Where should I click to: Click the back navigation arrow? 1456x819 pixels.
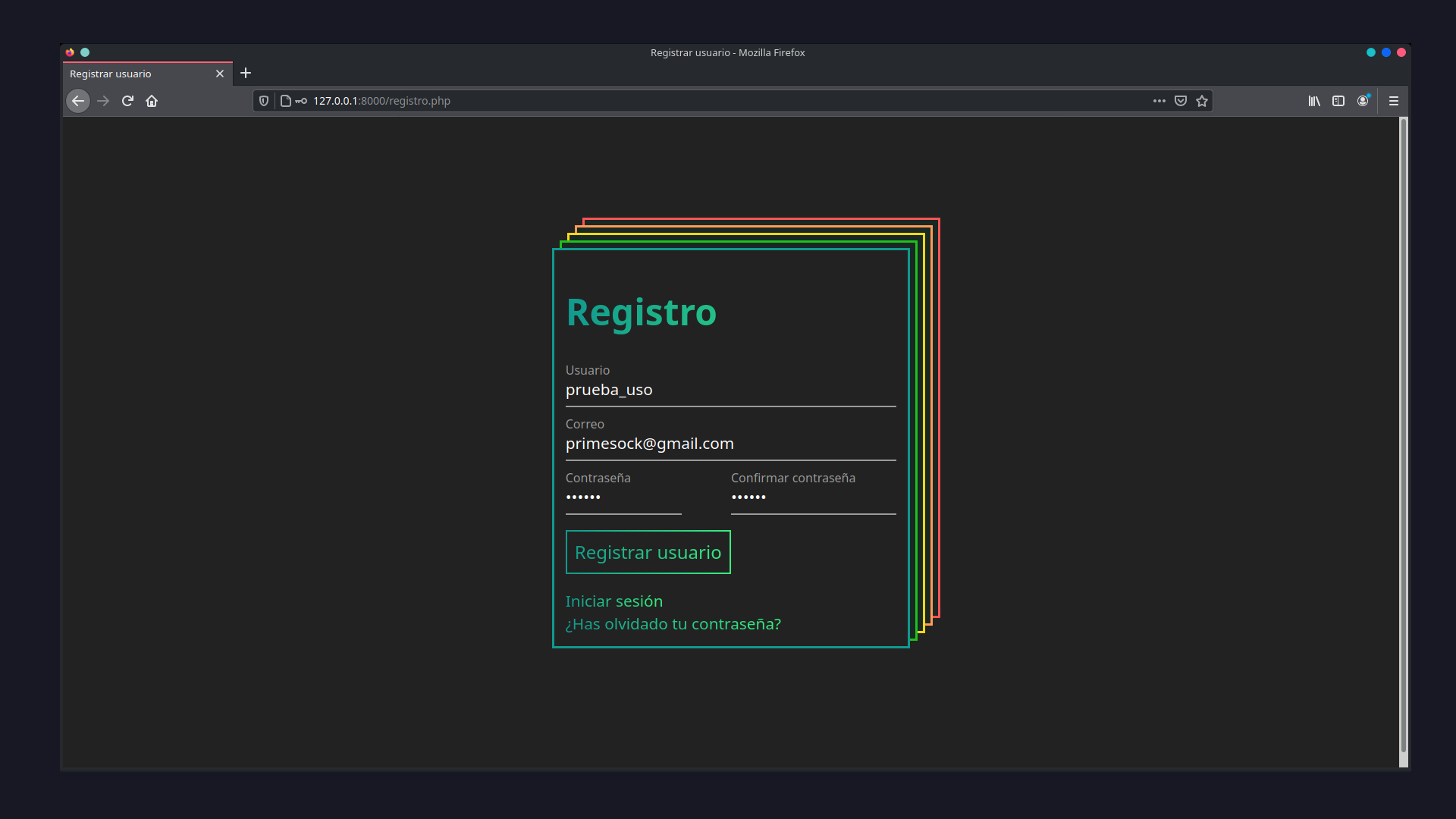pyautogui.click(x=78, y=100)
